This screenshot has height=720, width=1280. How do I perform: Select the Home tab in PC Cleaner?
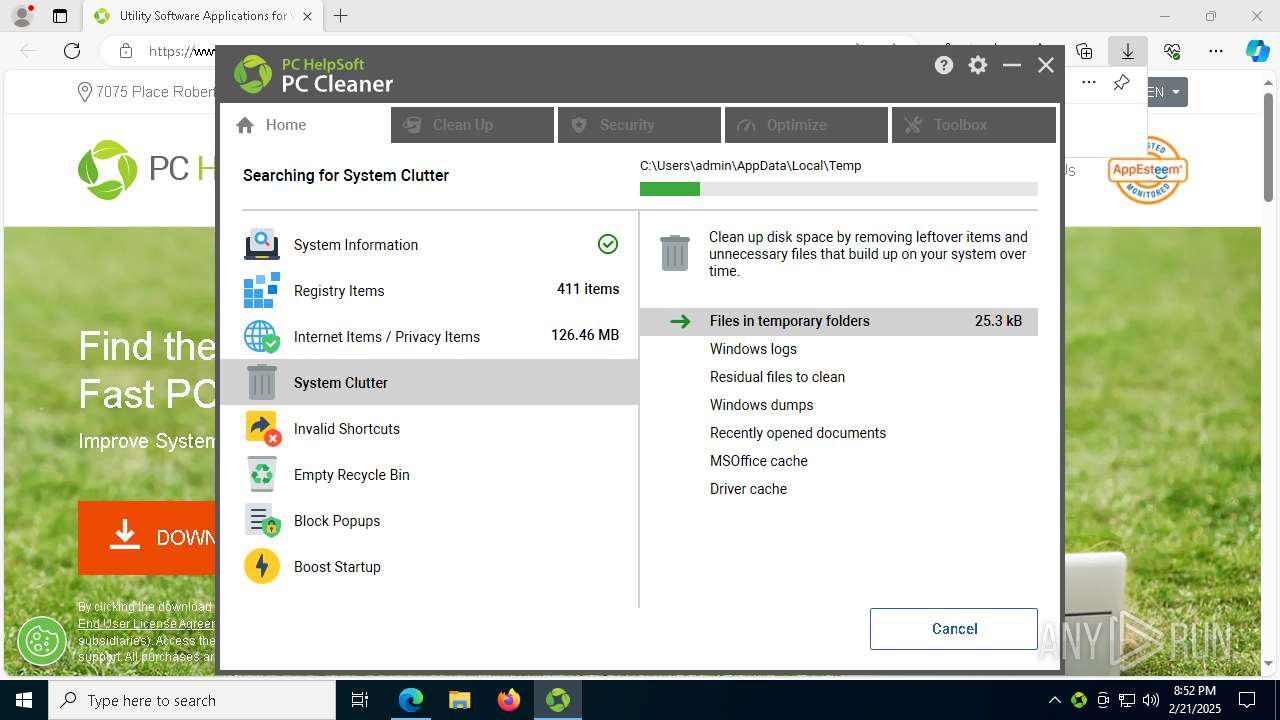click(305, 125)
